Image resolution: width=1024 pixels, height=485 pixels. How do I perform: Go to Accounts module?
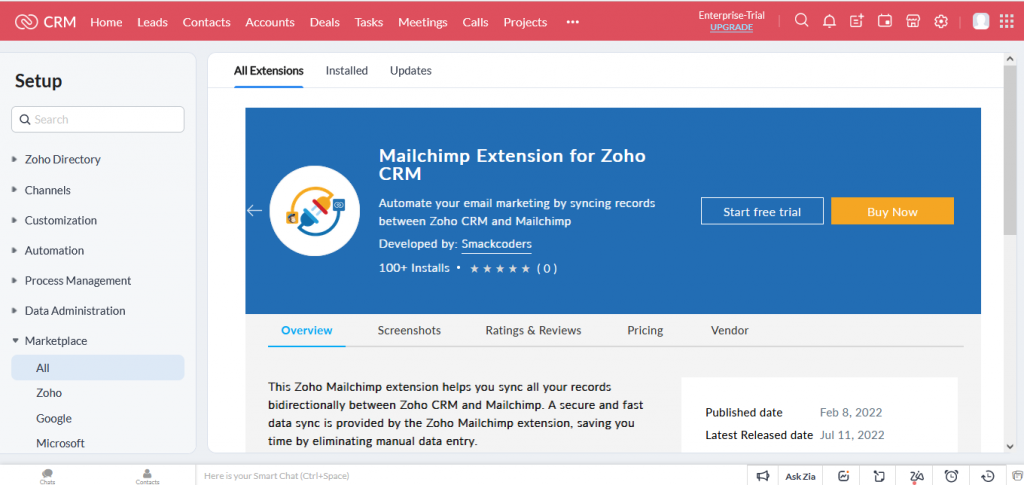click(270, 22)
